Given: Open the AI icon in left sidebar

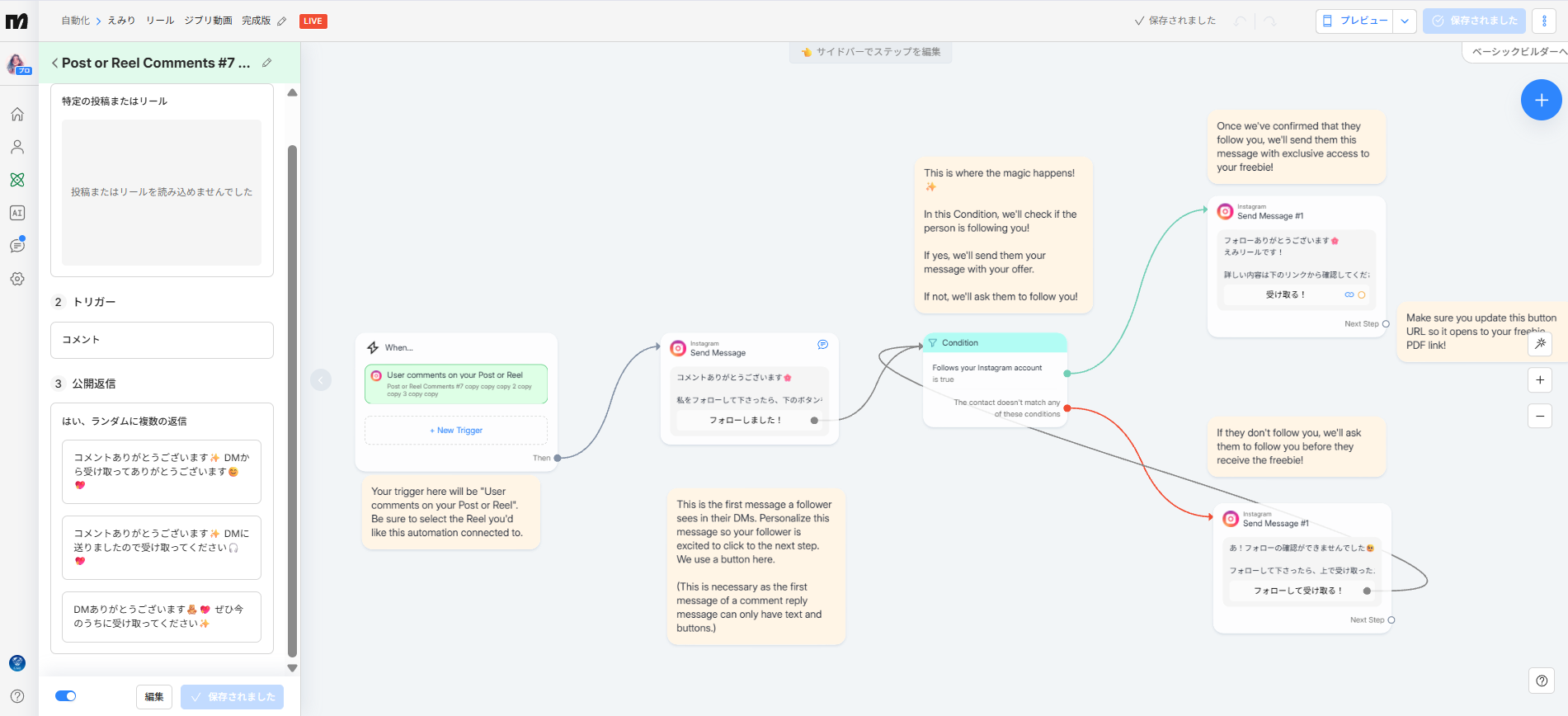Looking at the screenshot, I should coord(17,213).
